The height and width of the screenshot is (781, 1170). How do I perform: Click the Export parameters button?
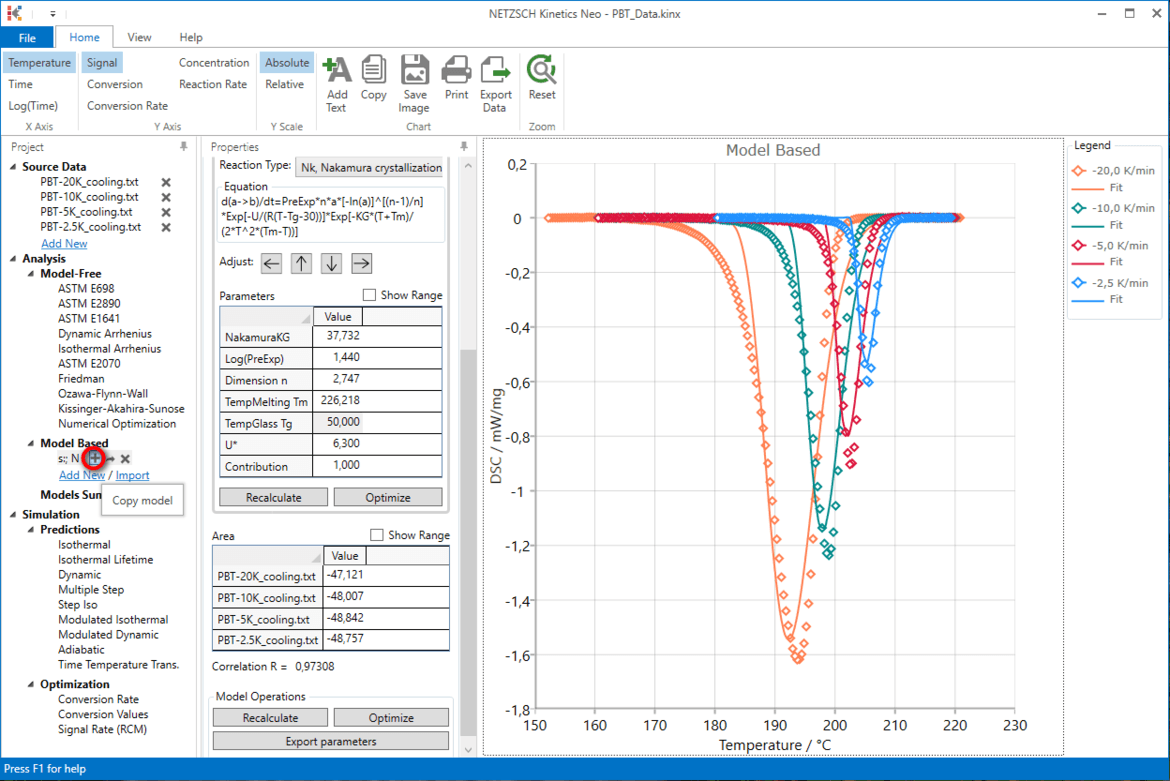click(x=331, y=741)
